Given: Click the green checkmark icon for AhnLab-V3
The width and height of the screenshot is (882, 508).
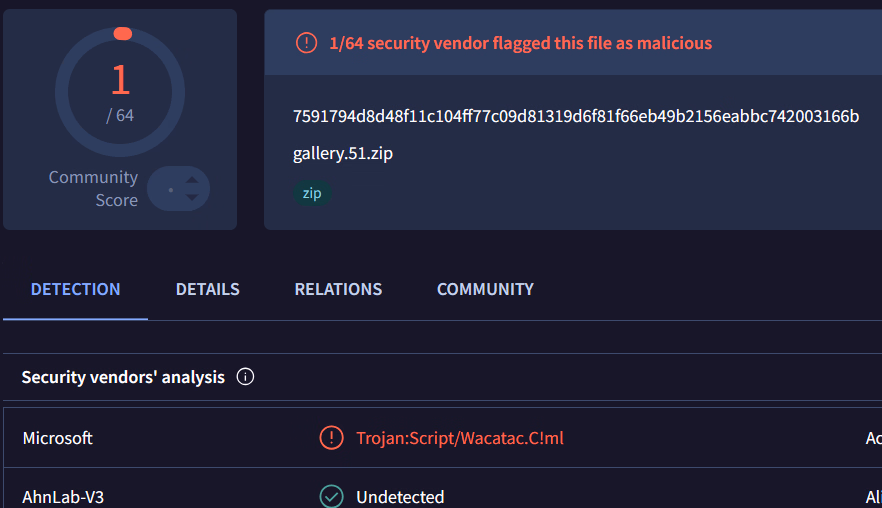Looking at the screenshot, I should point(330,497).
